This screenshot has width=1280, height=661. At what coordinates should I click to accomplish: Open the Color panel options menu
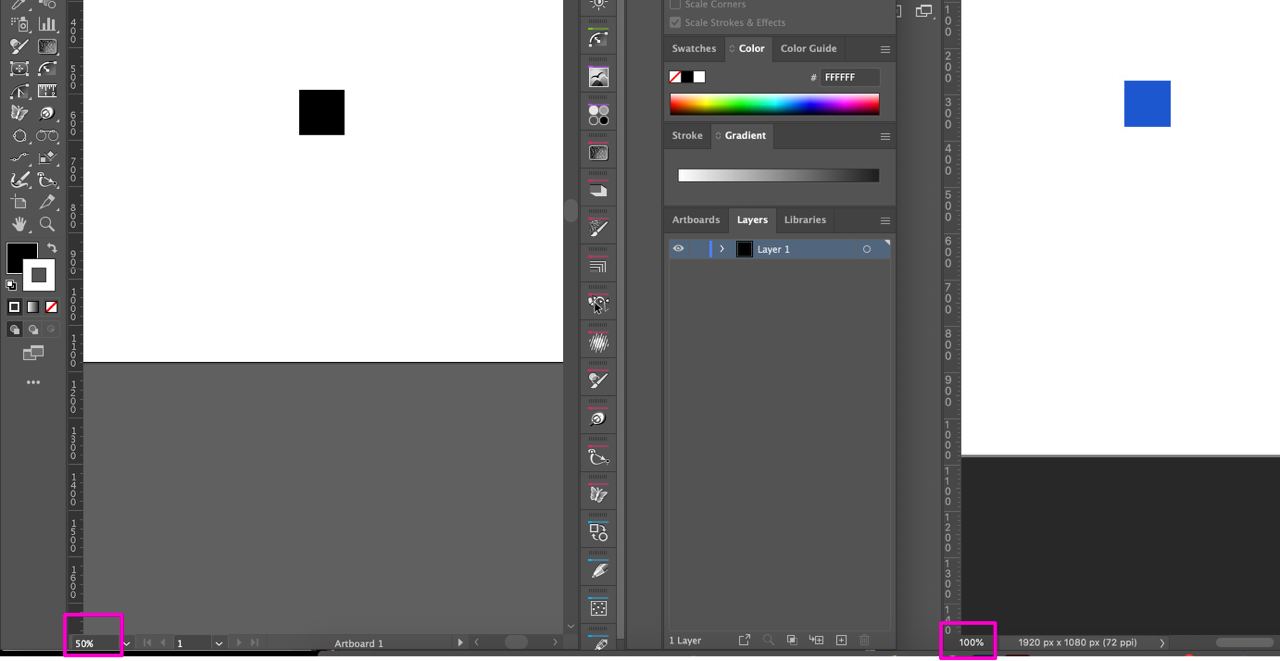(884, 49)
